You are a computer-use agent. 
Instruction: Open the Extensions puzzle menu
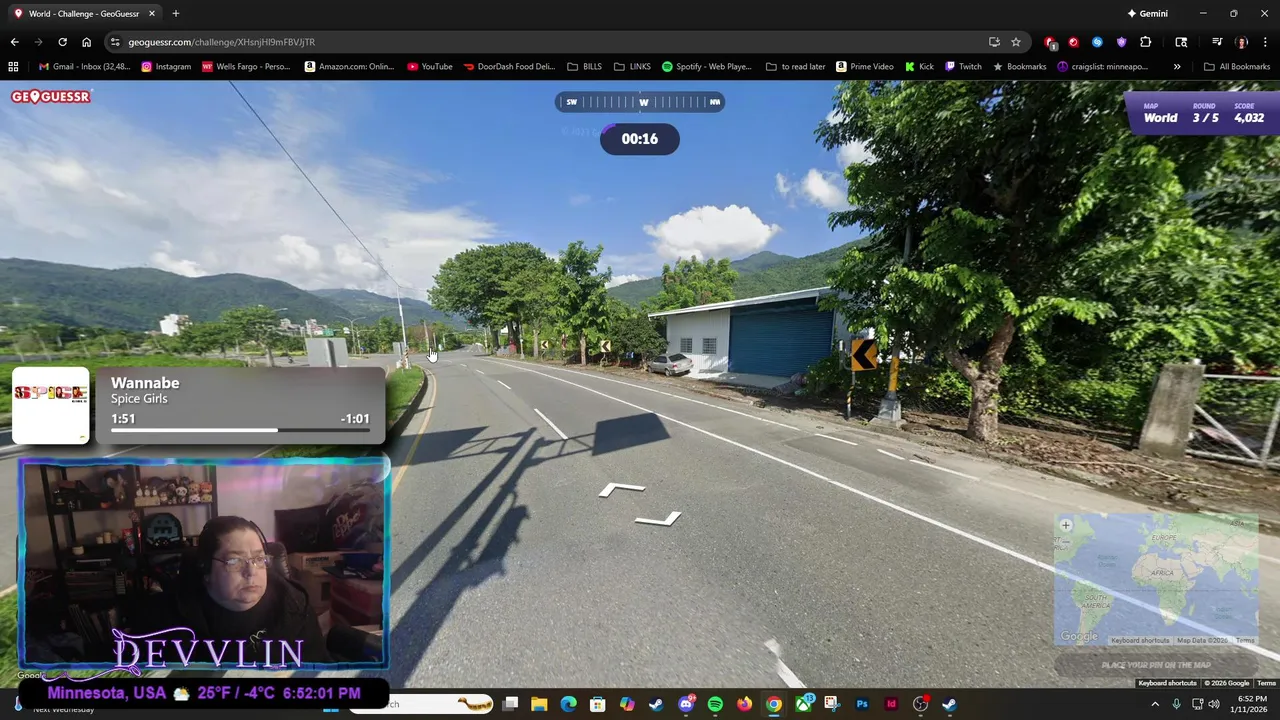pyautogui.click(x=1146, y=42)
